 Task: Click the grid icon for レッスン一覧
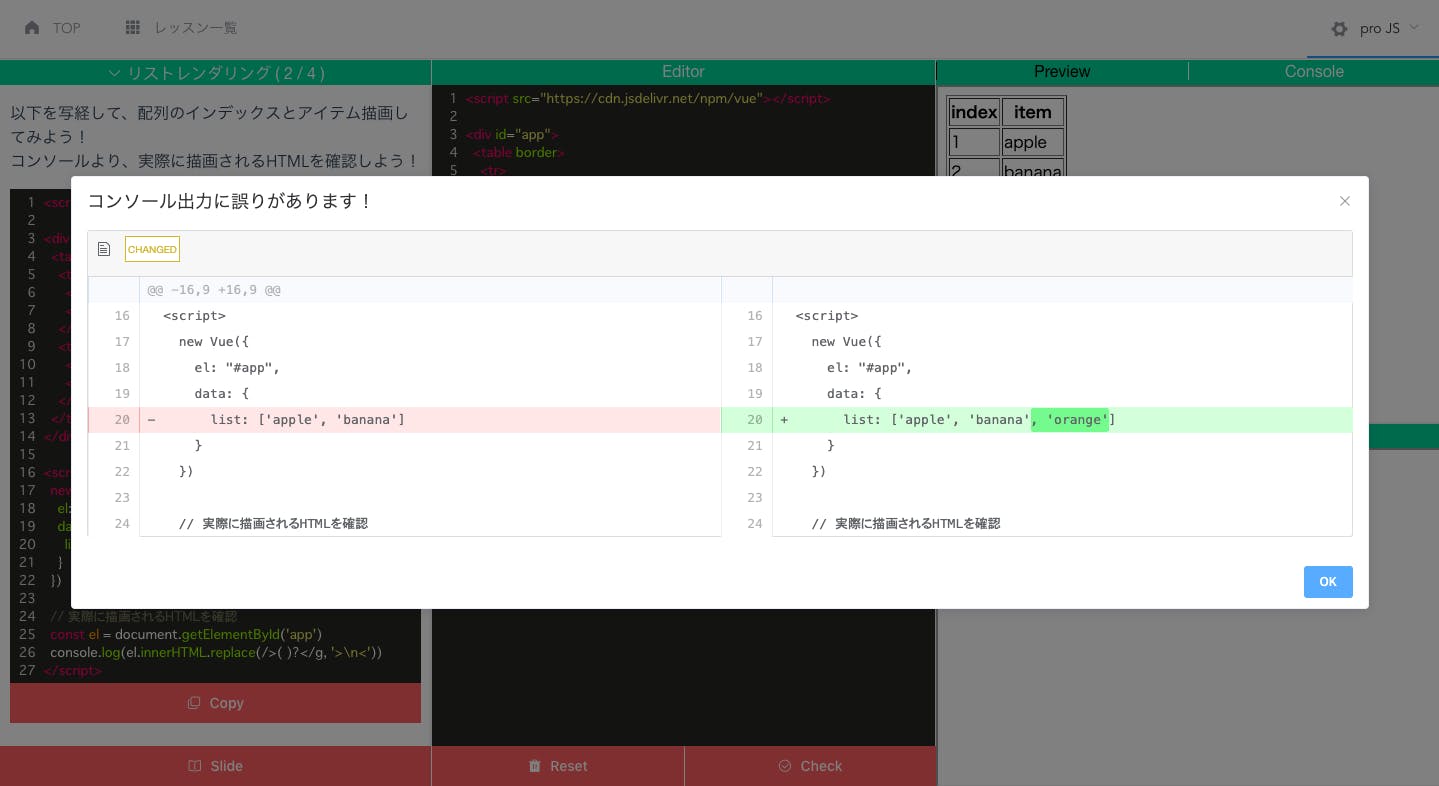[x=133, y=28]
